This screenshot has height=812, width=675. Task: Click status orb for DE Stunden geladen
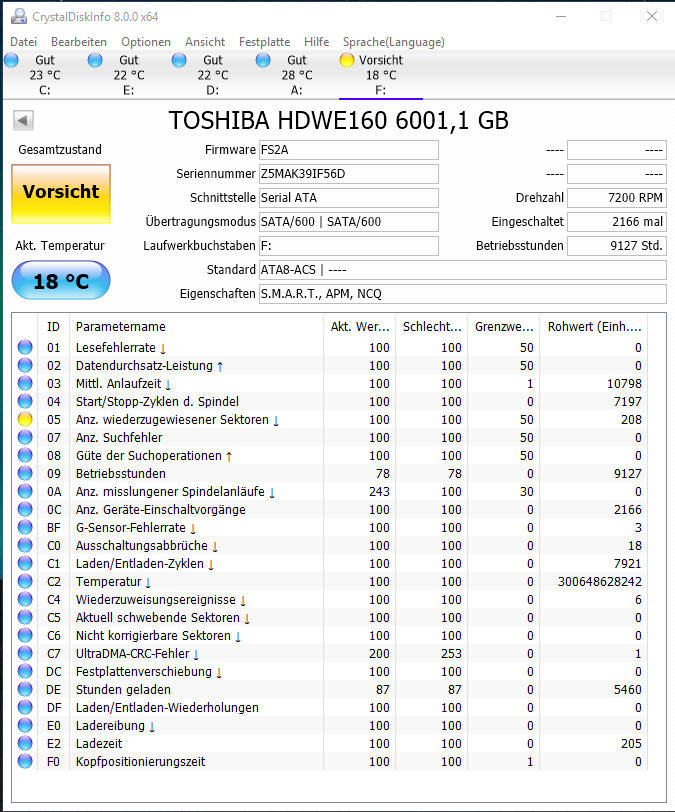(x=25, y=689)
